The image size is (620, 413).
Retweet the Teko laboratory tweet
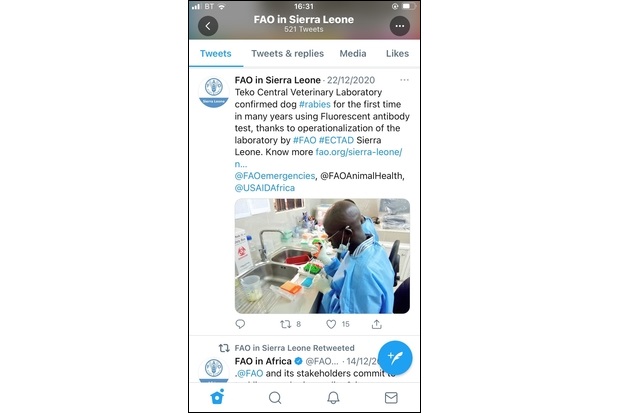pos(285,324)
